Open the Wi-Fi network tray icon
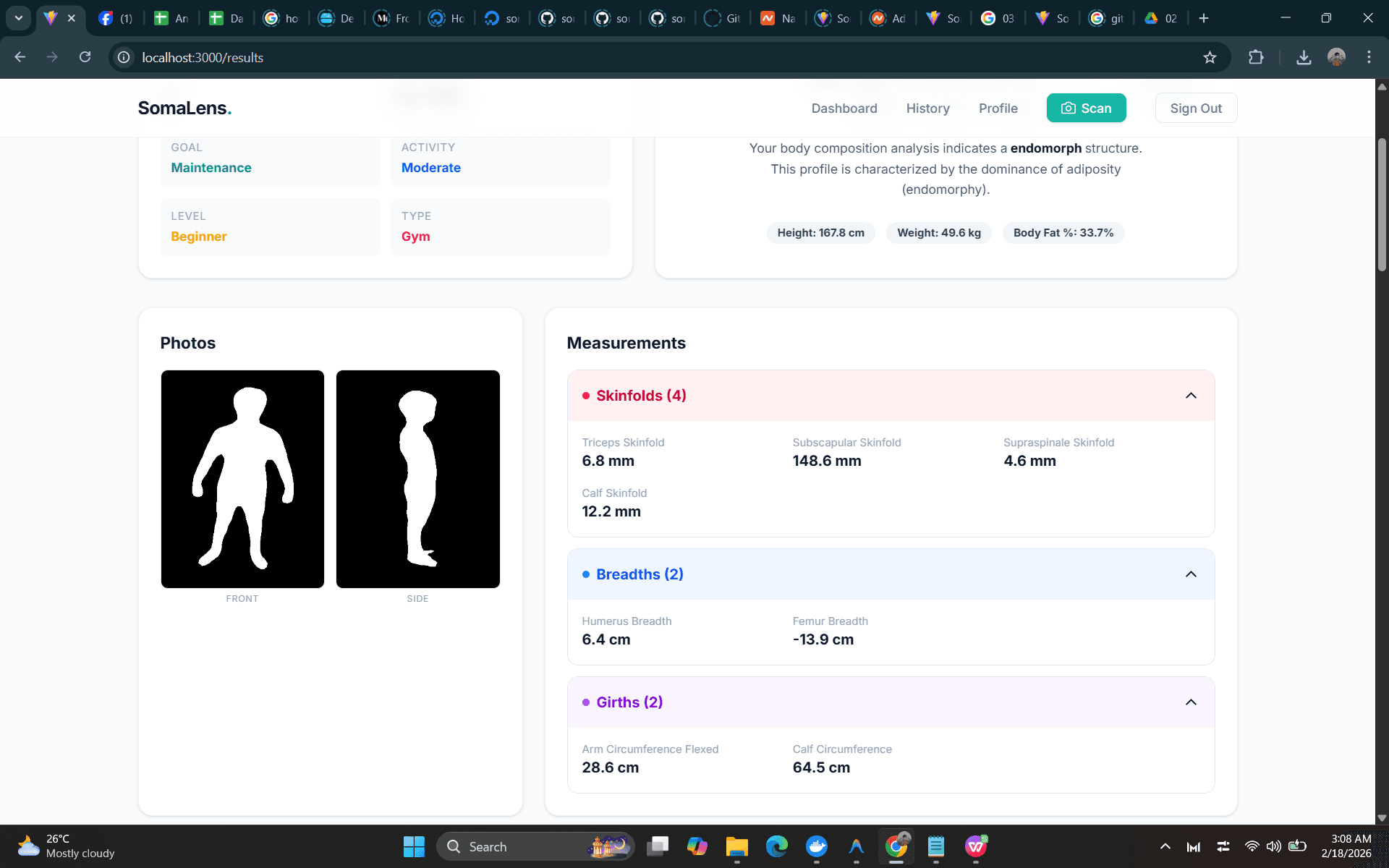 pyautogui.click(x=1252, y=846)
